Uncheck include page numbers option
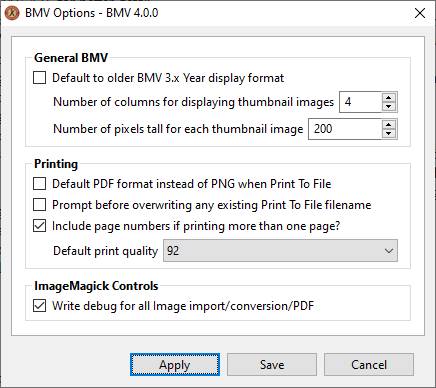 39,226
